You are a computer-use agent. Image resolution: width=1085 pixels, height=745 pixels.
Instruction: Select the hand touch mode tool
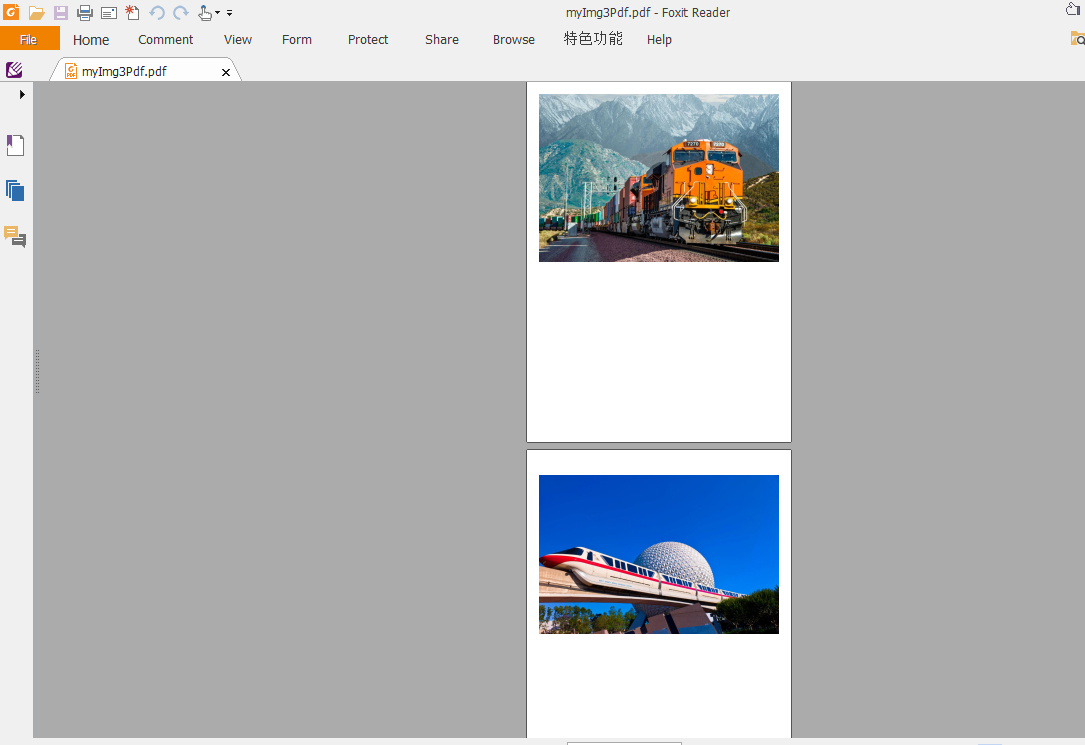coord(205,12)
